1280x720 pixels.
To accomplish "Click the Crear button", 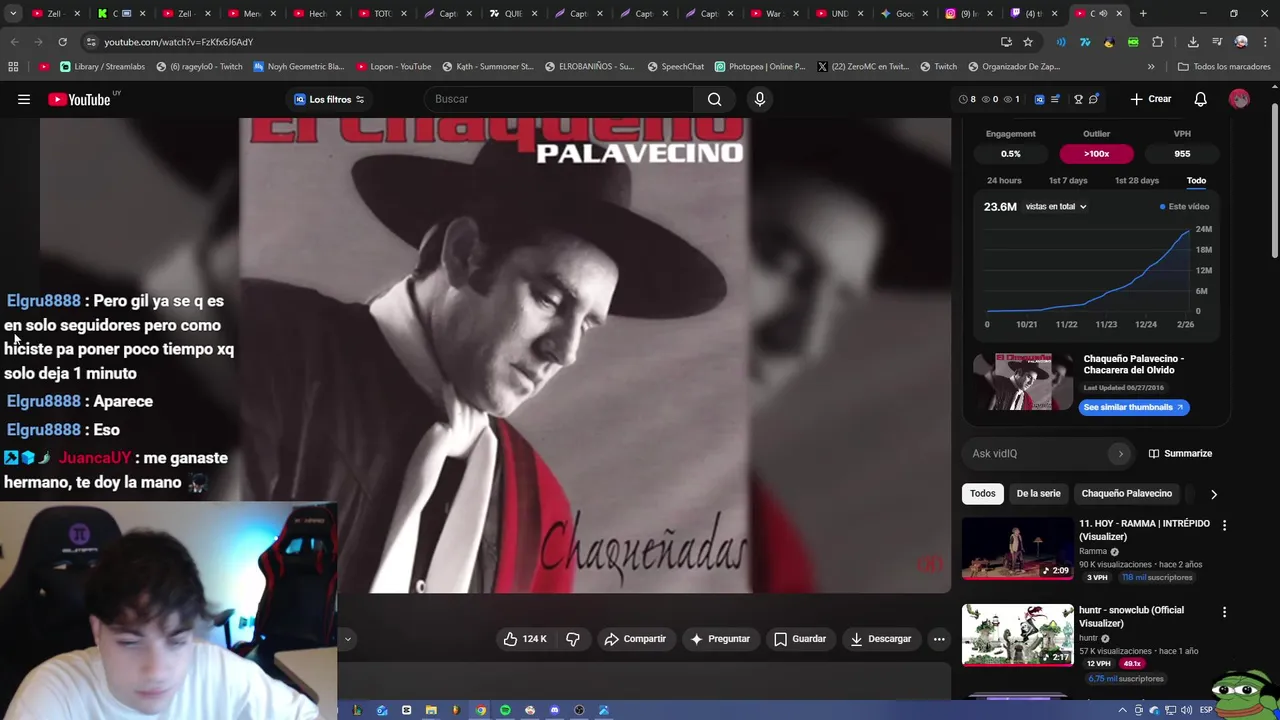I will (1151, 99).
